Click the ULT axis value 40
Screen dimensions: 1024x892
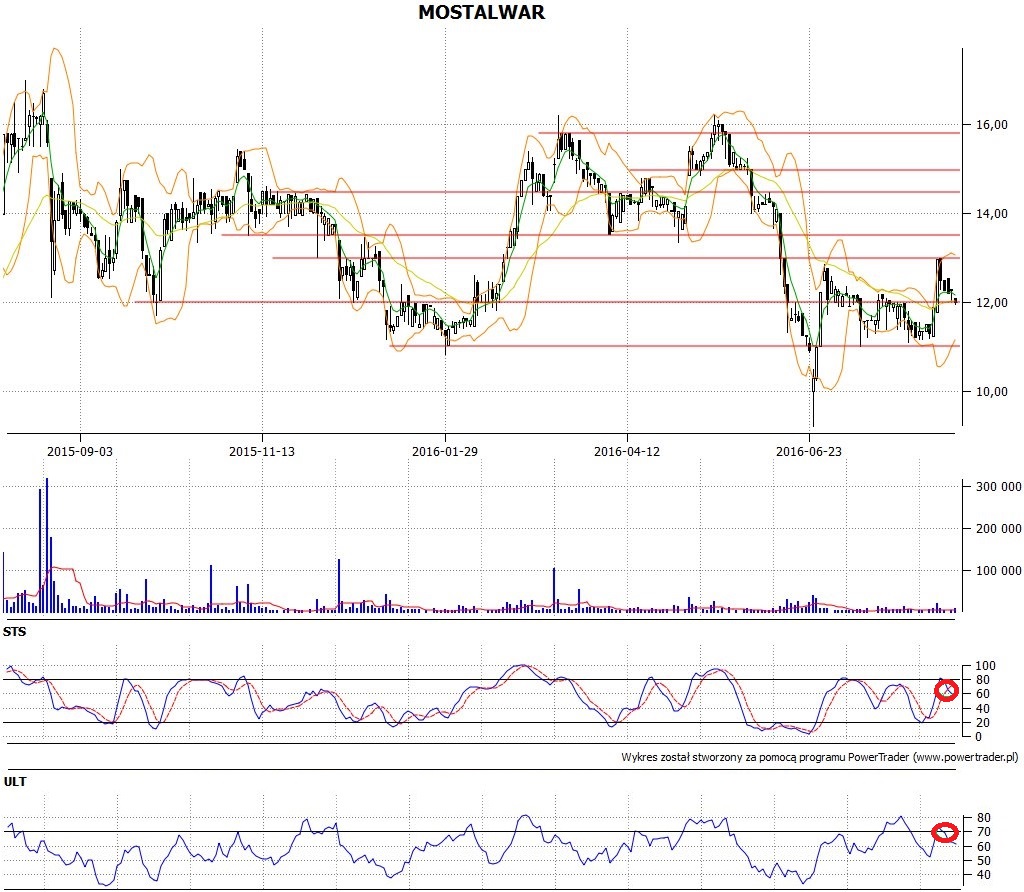click(x=983, y=875)
